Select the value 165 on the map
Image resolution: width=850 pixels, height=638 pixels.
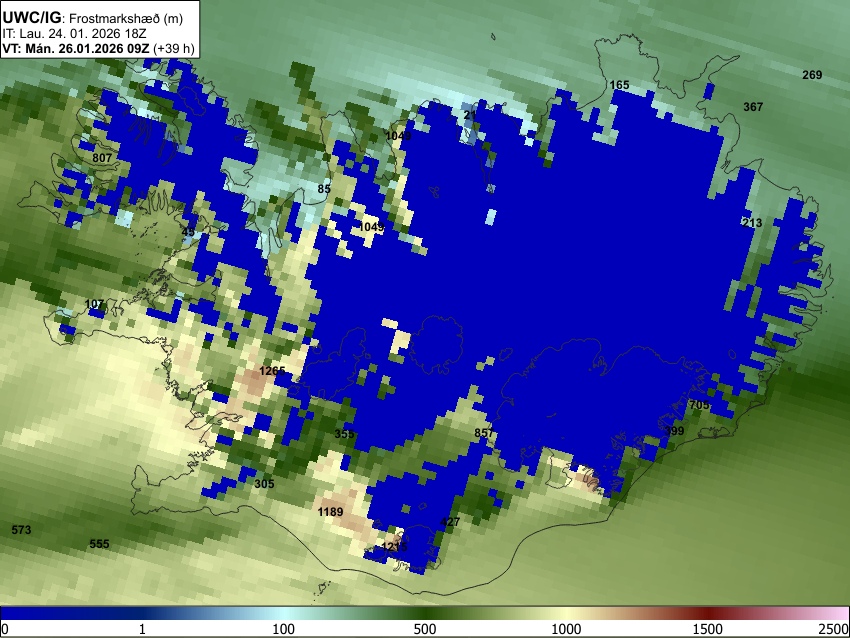(x=619, y=85)
